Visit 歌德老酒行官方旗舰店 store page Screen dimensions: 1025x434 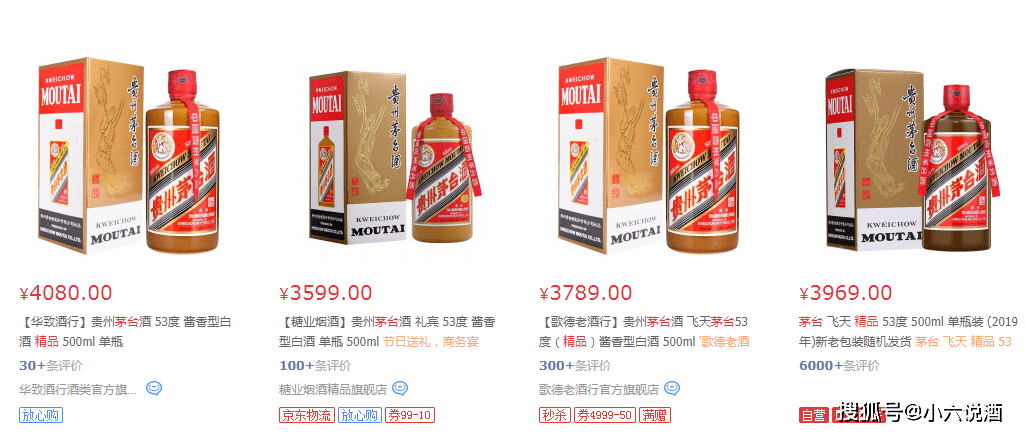[x=599, y=390]
